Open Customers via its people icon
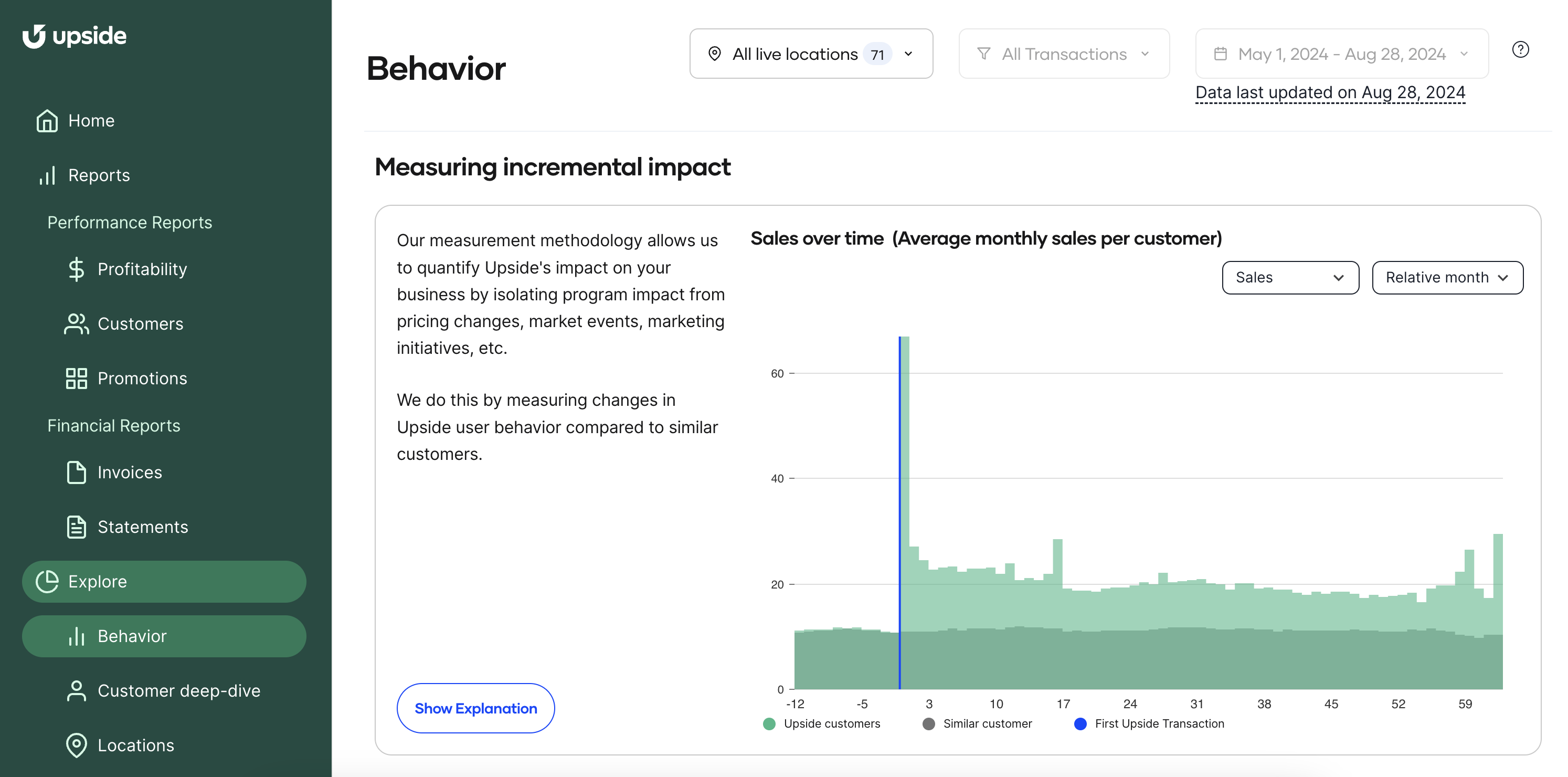The height and width of the screenshot is (777, 1568). (76, 324)
